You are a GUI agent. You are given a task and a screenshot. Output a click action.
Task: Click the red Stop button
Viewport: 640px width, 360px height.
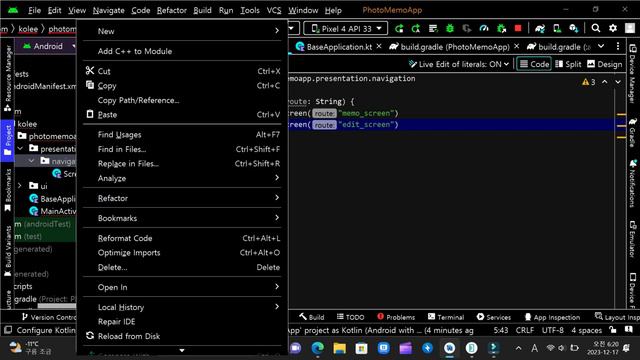518,28
